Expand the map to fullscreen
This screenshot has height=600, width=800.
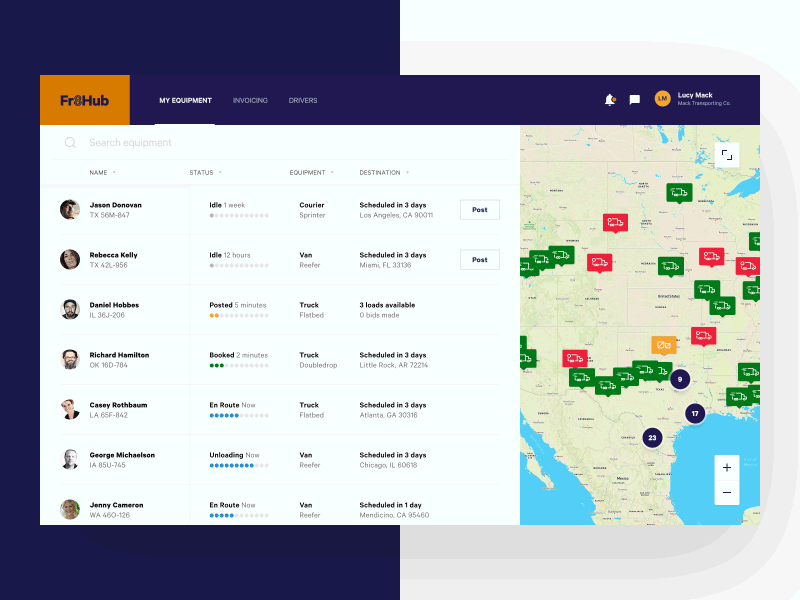[x=727, y=155]
